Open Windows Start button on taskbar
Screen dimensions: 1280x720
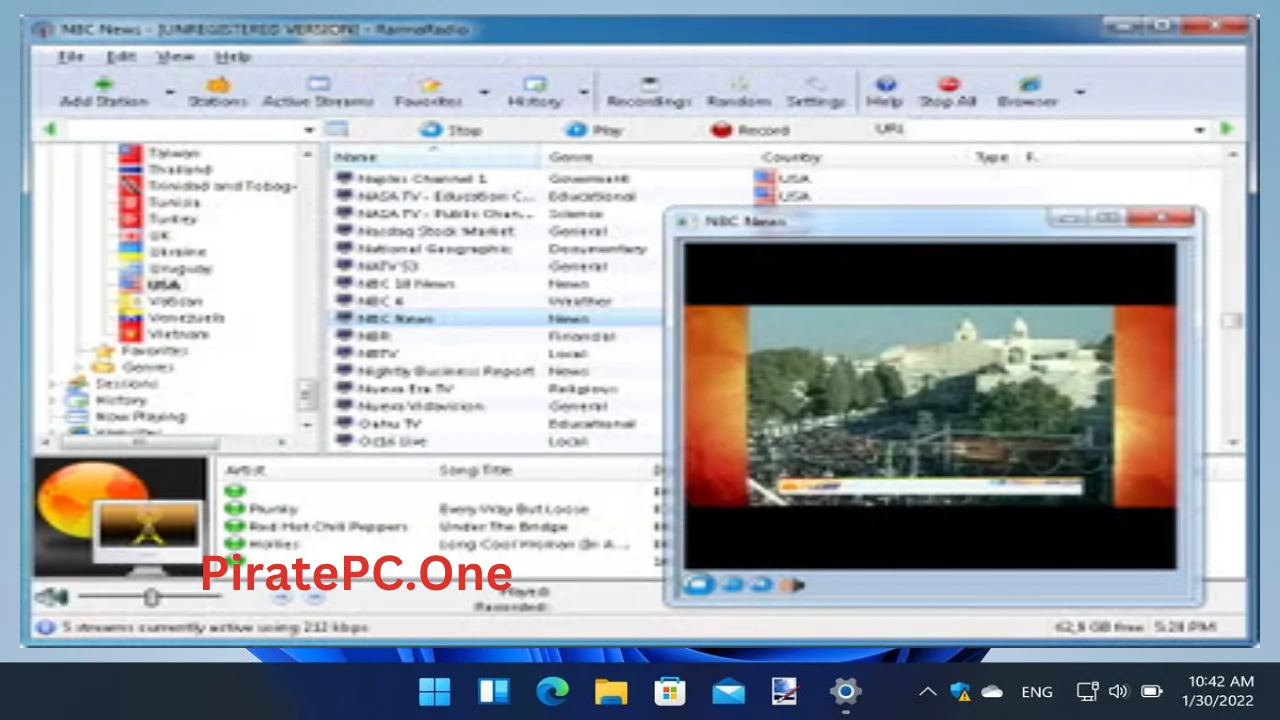[434, 691]
